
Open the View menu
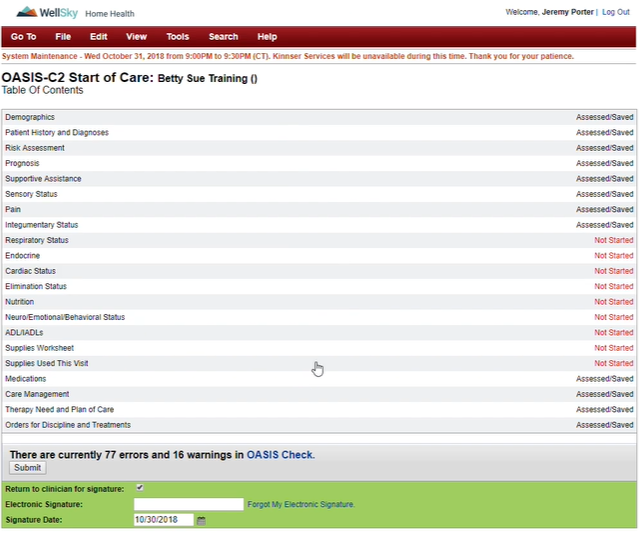tap(136, 37)
